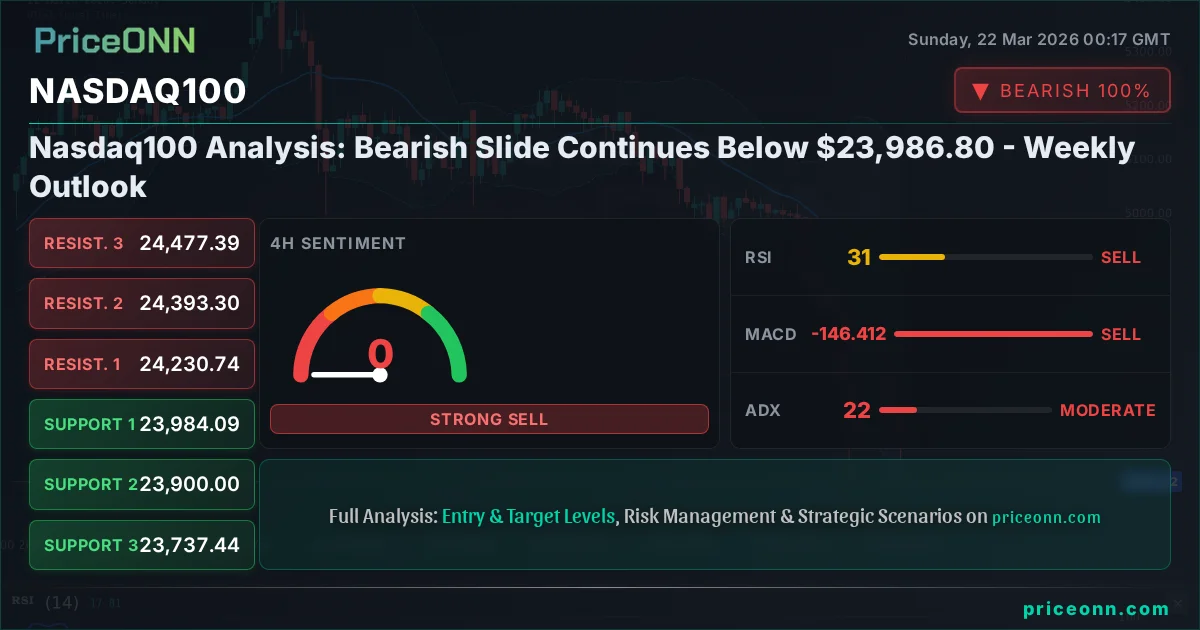This screenshot has height=630, width=1200.
Task: Click the PriceONN logo
Action: pyautogui.click(x=113, y=41)
